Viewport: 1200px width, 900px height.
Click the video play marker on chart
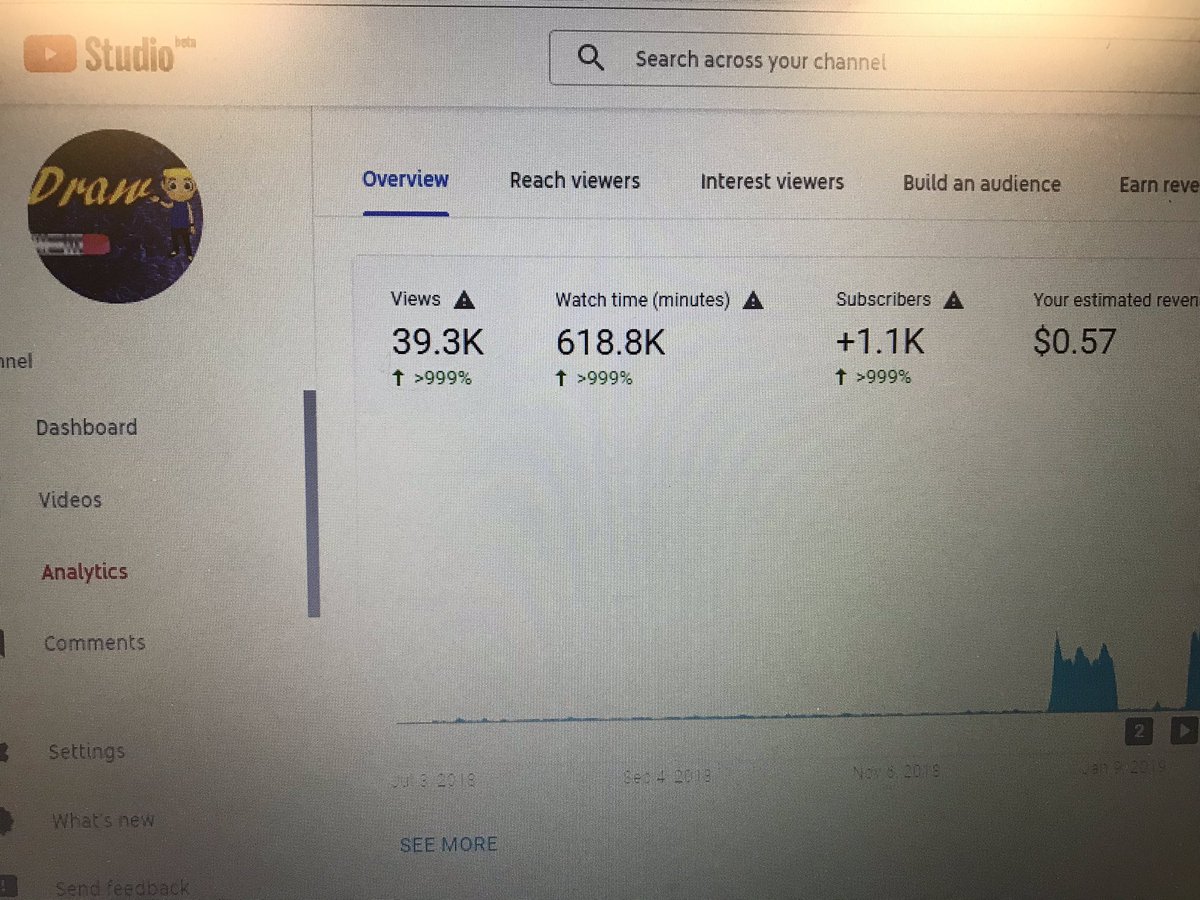coord(1183,731)
